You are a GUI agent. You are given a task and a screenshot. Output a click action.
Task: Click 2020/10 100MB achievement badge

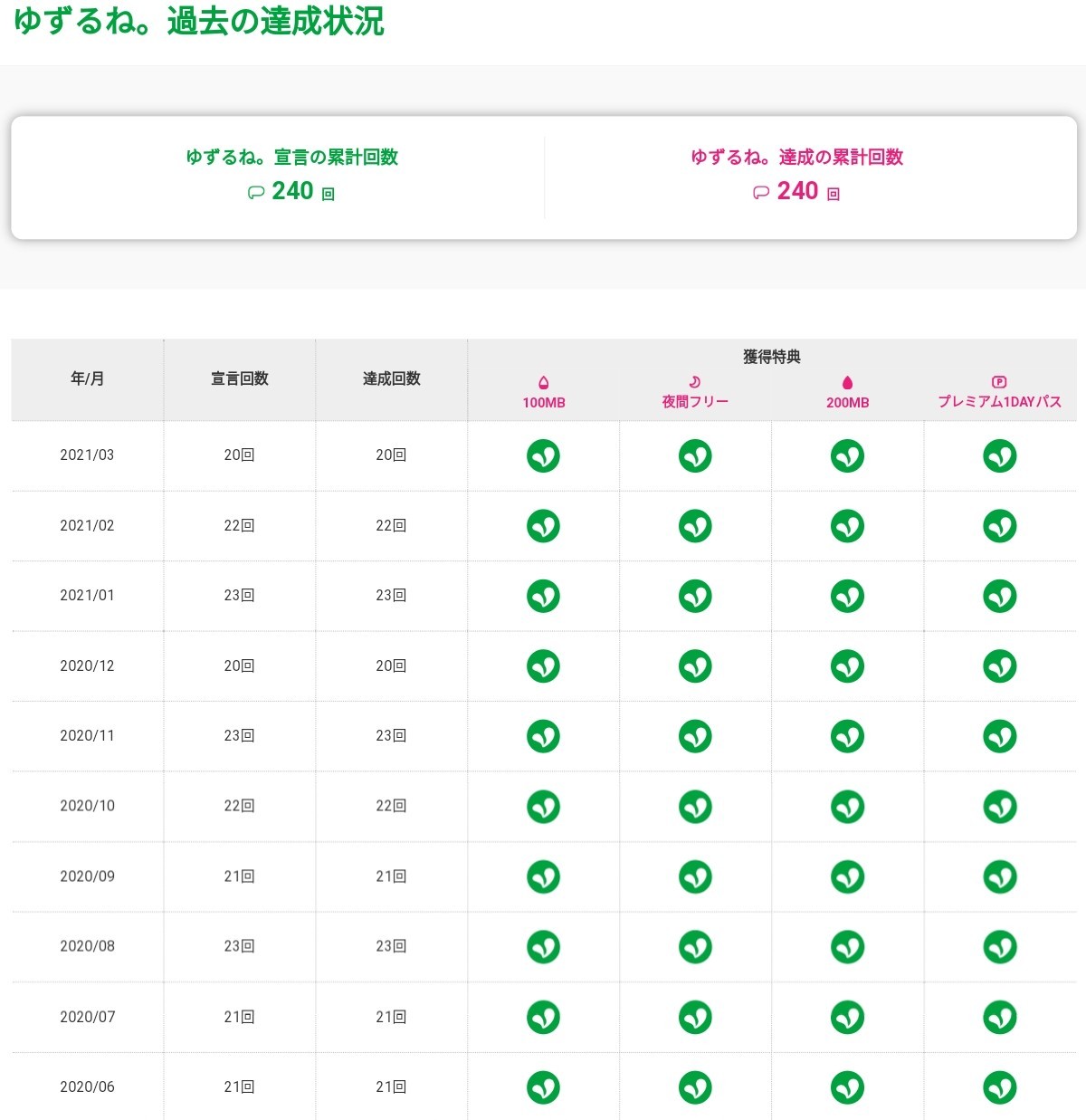(543, 807)
